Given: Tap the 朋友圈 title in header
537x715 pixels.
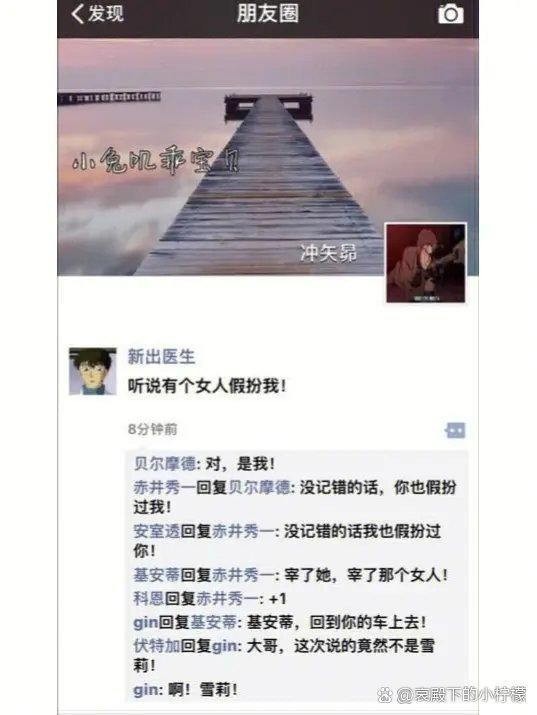Looking at the screenshot, I should tap(268, 14).
